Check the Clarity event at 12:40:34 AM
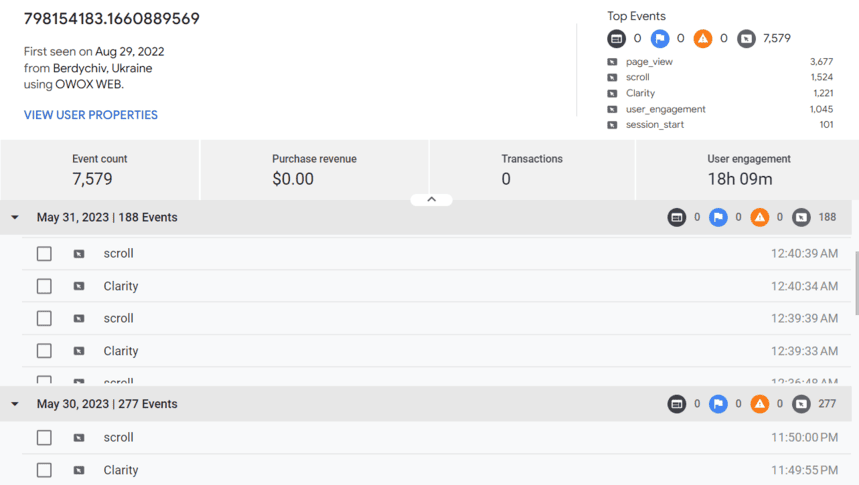The height and width of the screenshot is (485, 859). point(44,286)
